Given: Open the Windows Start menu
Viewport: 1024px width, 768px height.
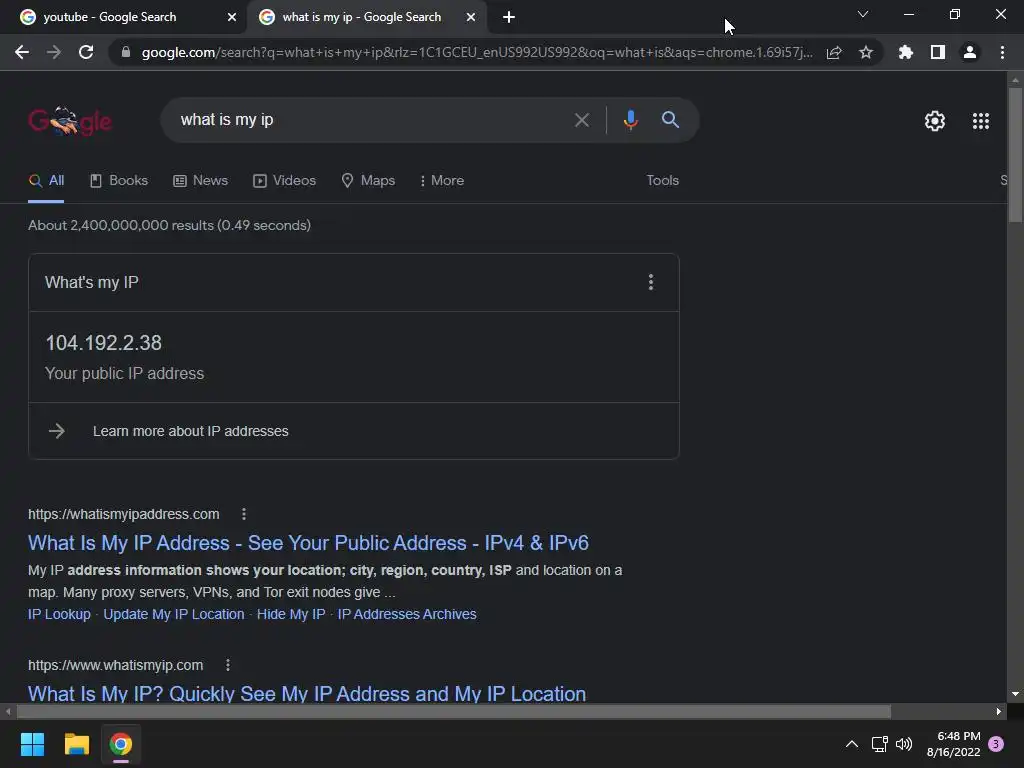Looking at the screenshot, I should click(32, 744).
